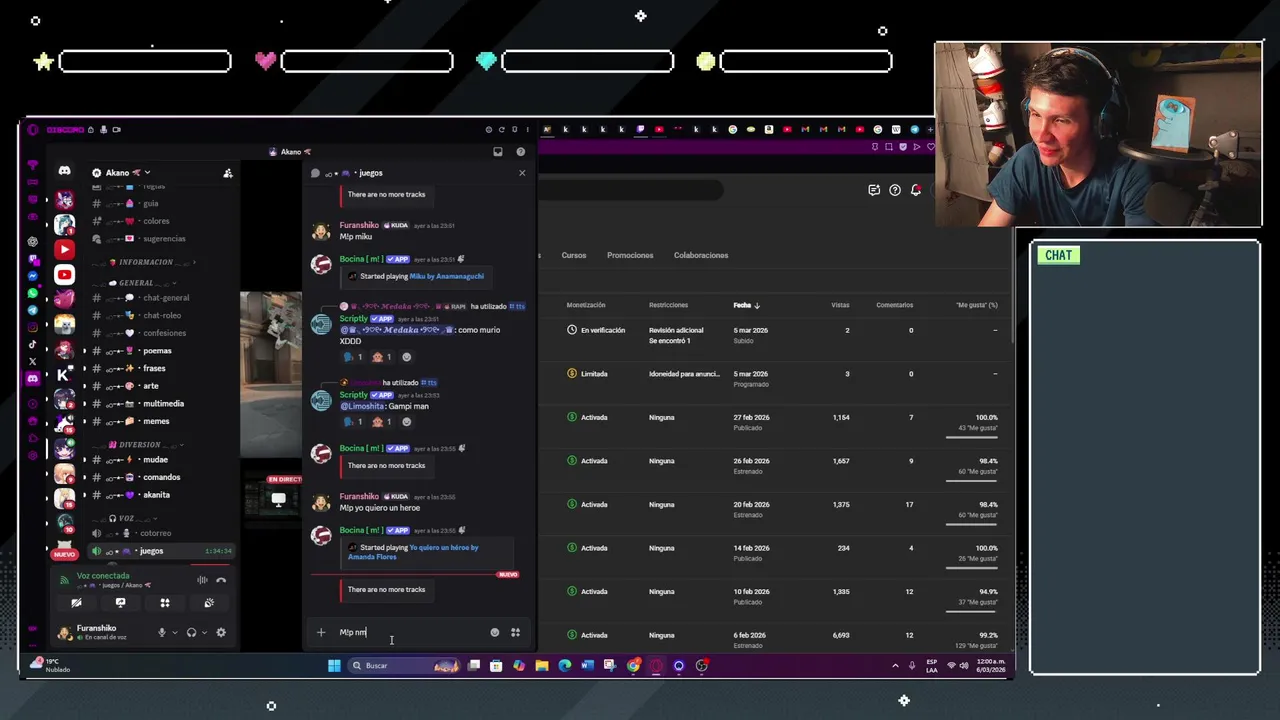The height and width of the screenshot is (720, 1280).
Task: Switch to the Cursos tab in YouTube Studio
Action: click(x=574, y=255)
